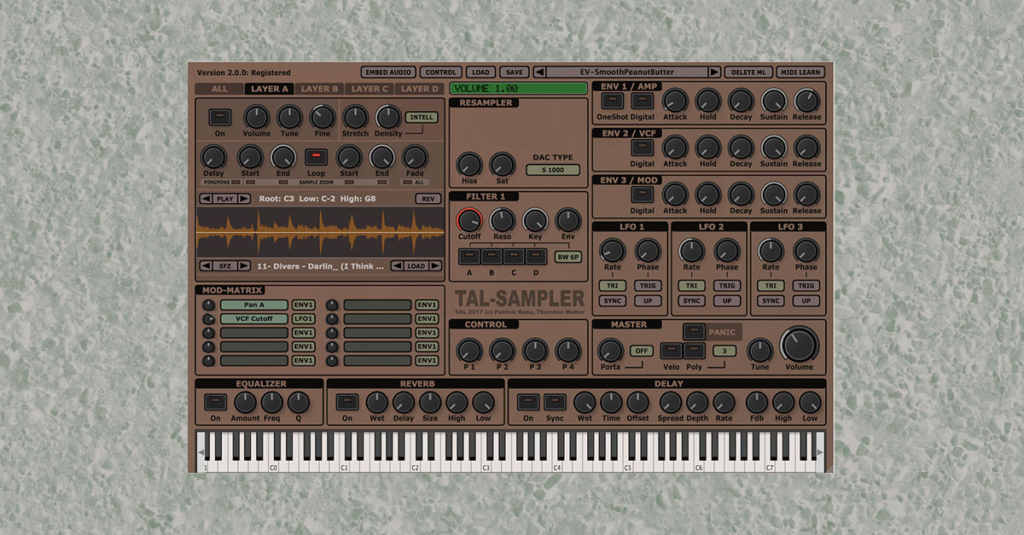Activate the MIDI LEARN button

click(x=801, y=73)
